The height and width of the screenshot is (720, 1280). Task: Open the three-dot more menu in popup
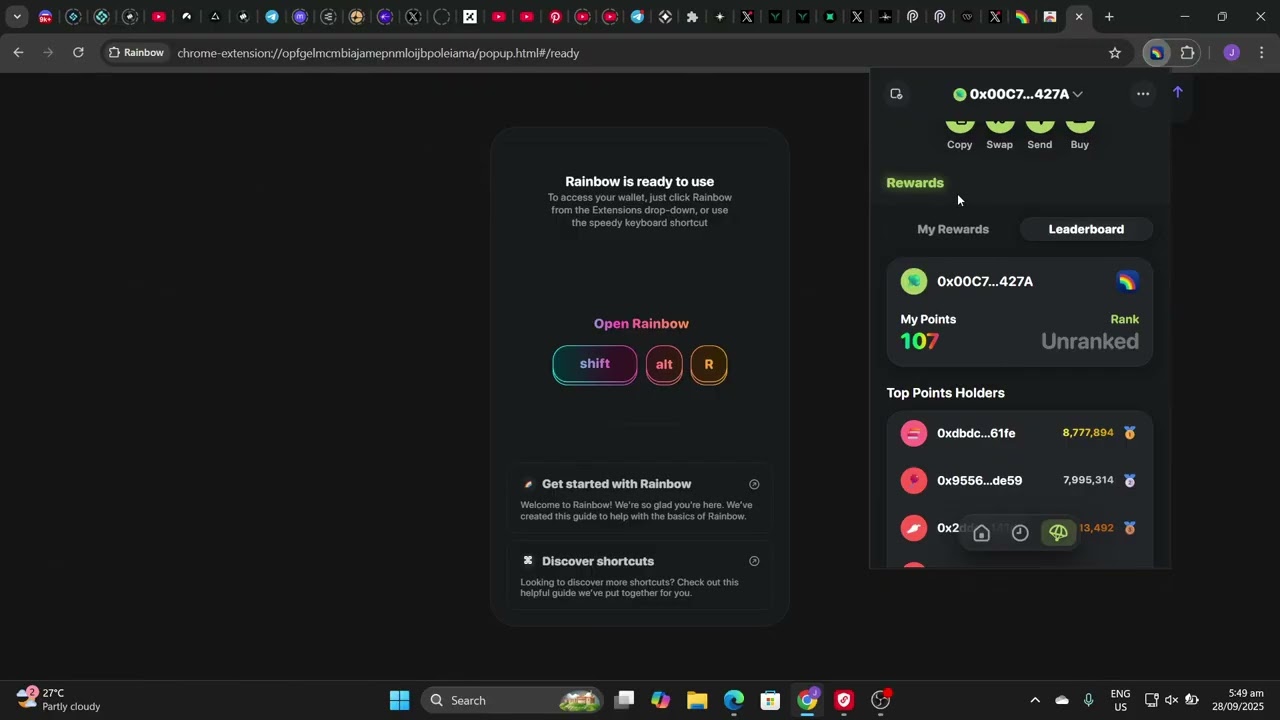[1143, 94]
